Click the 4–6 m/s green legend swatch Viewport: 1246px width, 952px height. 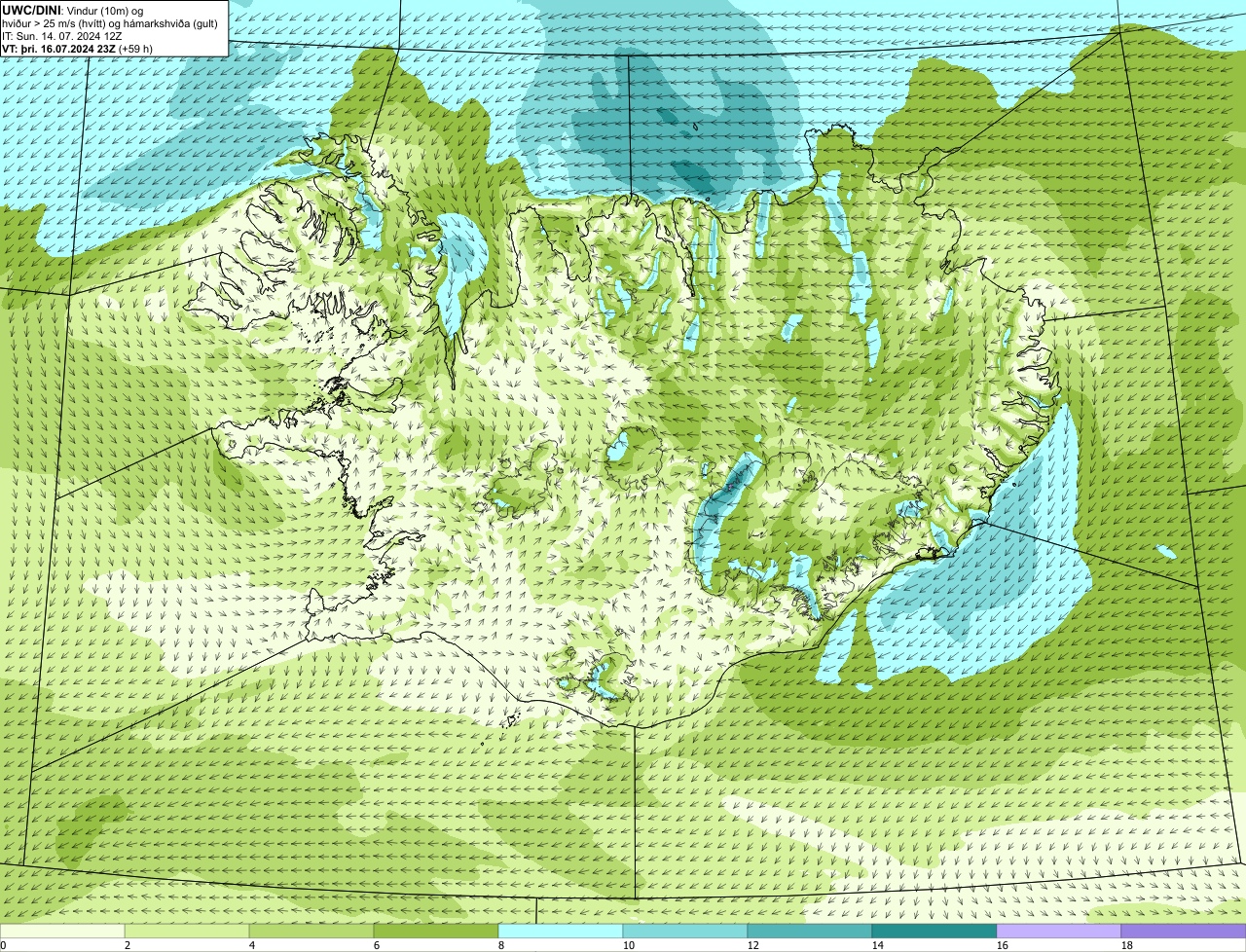pyautogui.click(x=311, y=932)
